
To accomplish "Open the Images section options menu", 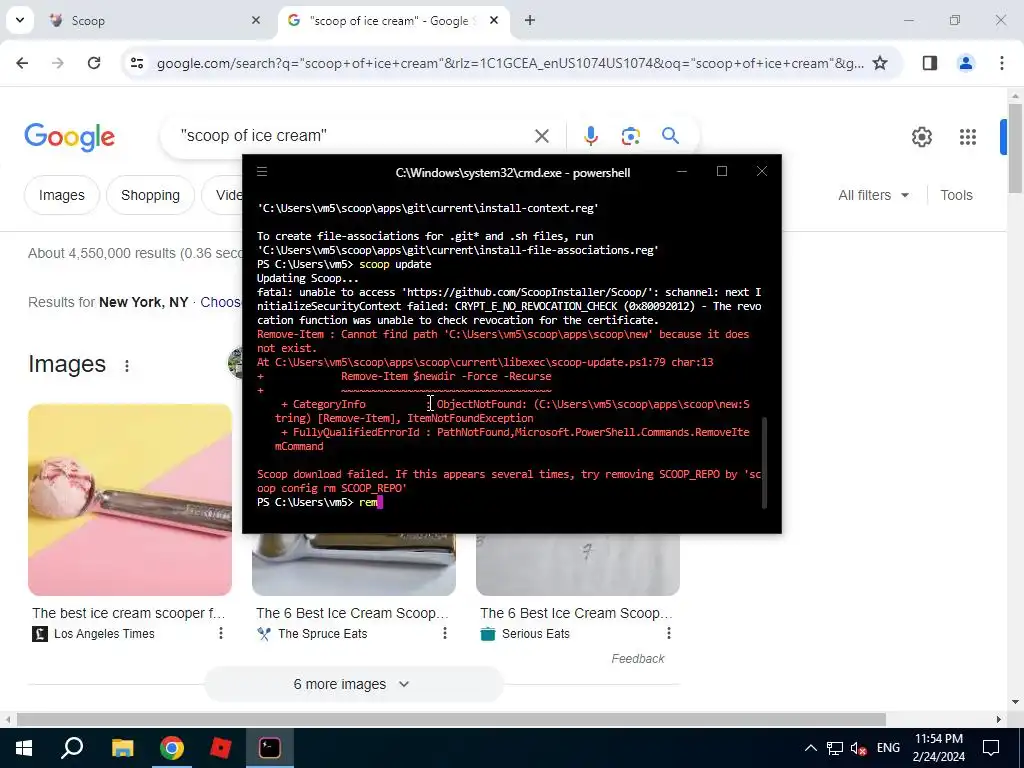I will click(127, 366).
